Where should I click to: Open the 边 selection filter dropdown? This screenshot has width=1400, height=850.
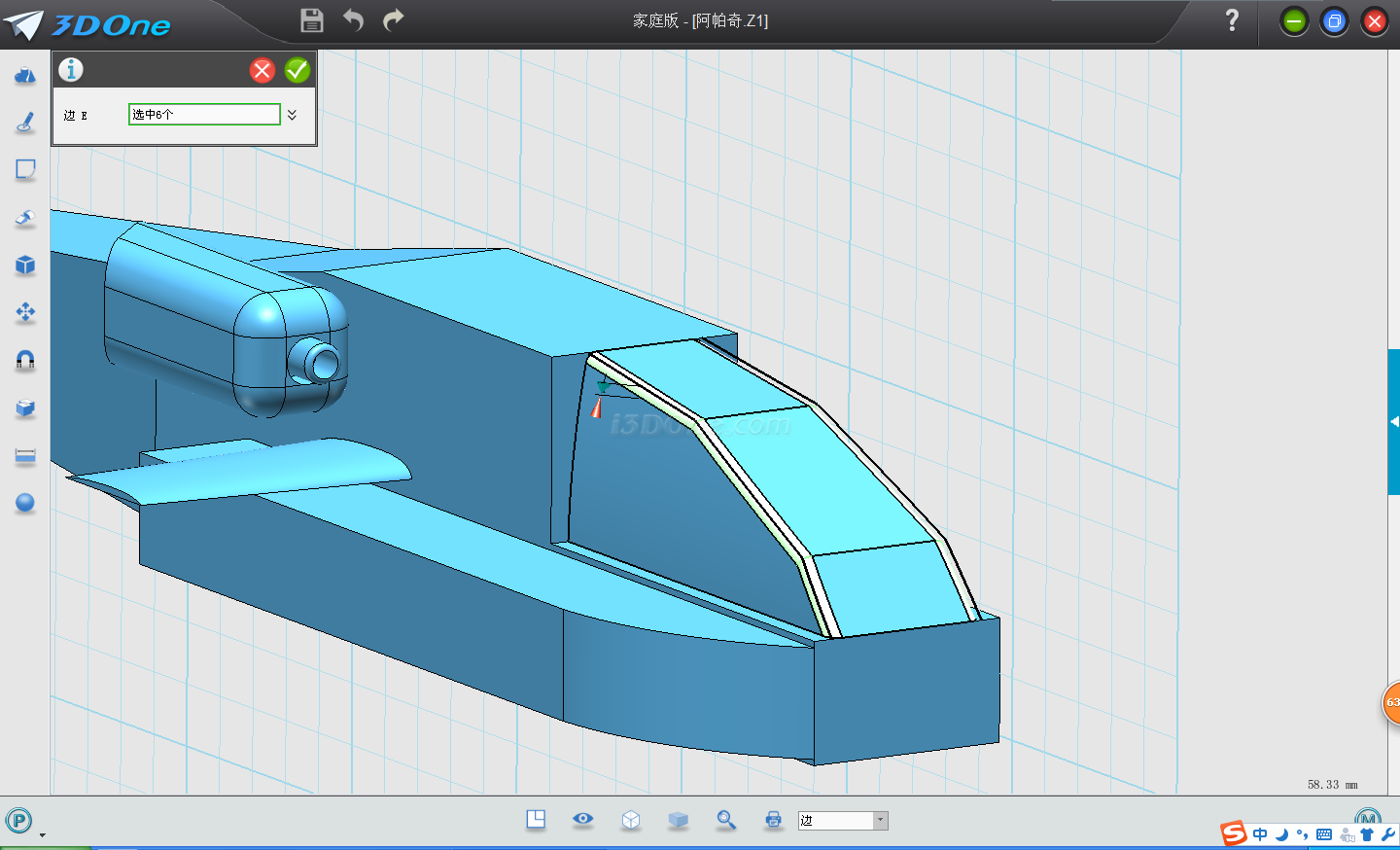coord(880,820)
